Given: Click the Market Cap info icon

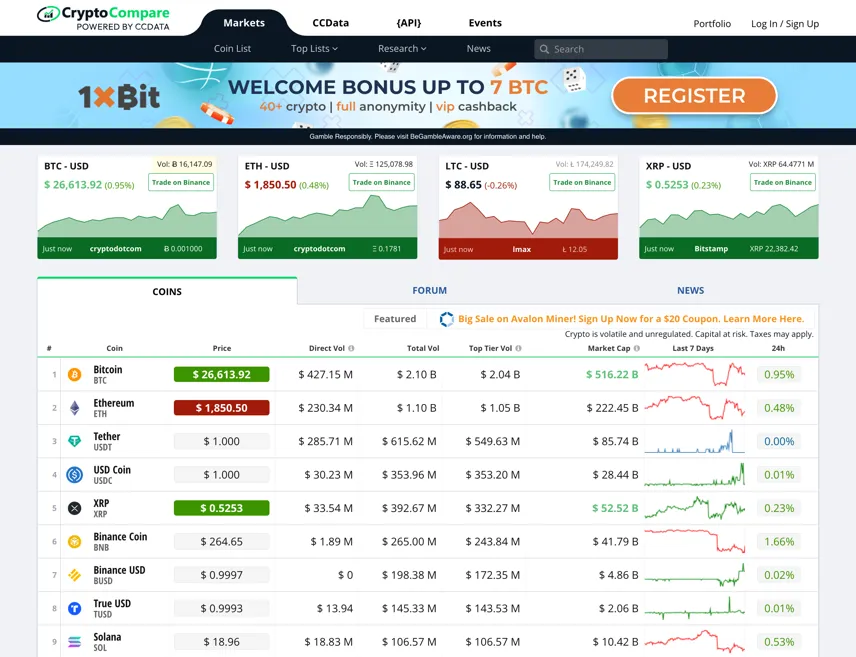Looking at the screenshot, I should pos(637,348).
